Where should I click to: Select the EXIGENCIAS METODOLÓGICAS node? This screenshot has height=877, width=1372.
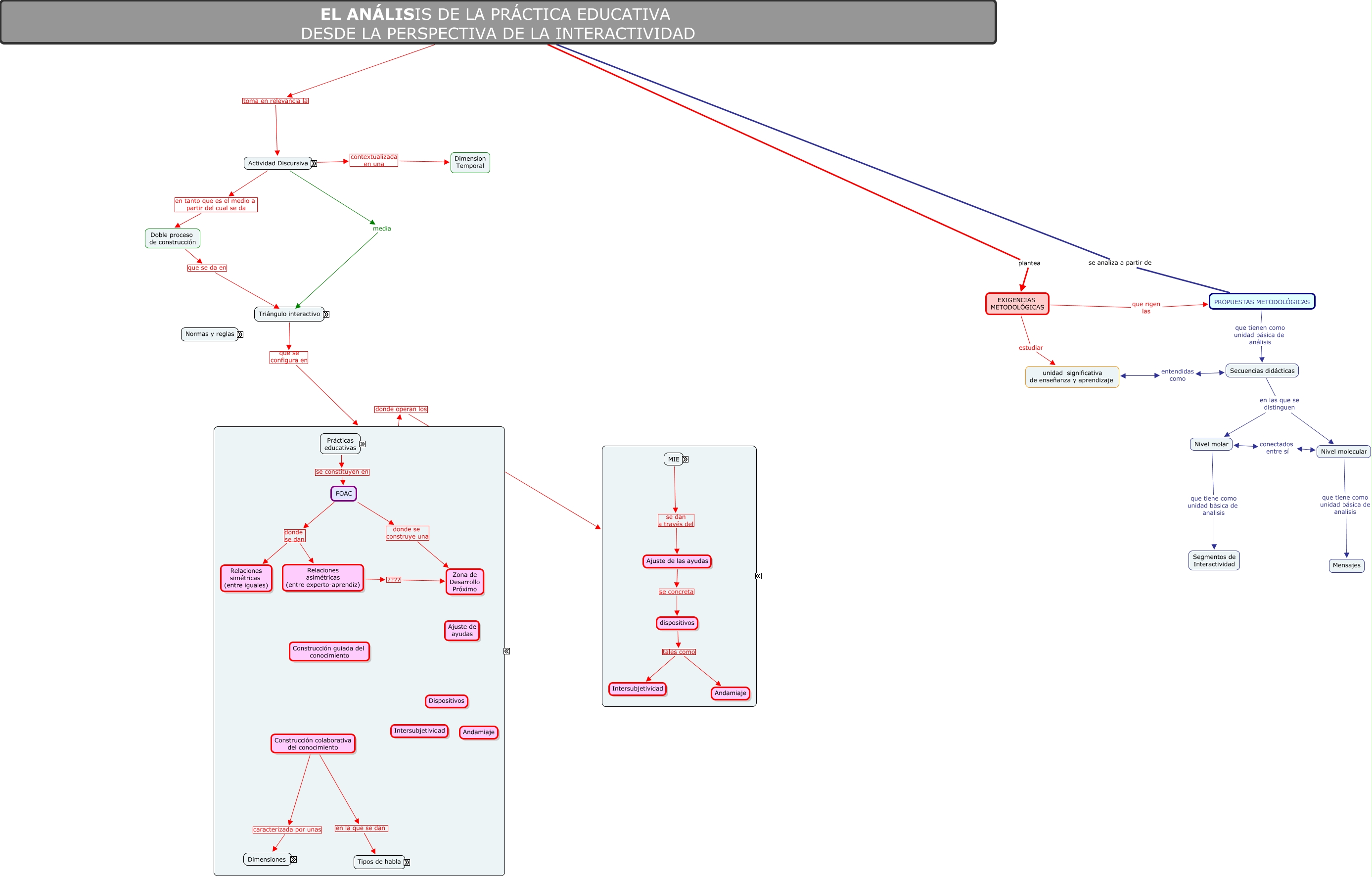click(1017, 304)
